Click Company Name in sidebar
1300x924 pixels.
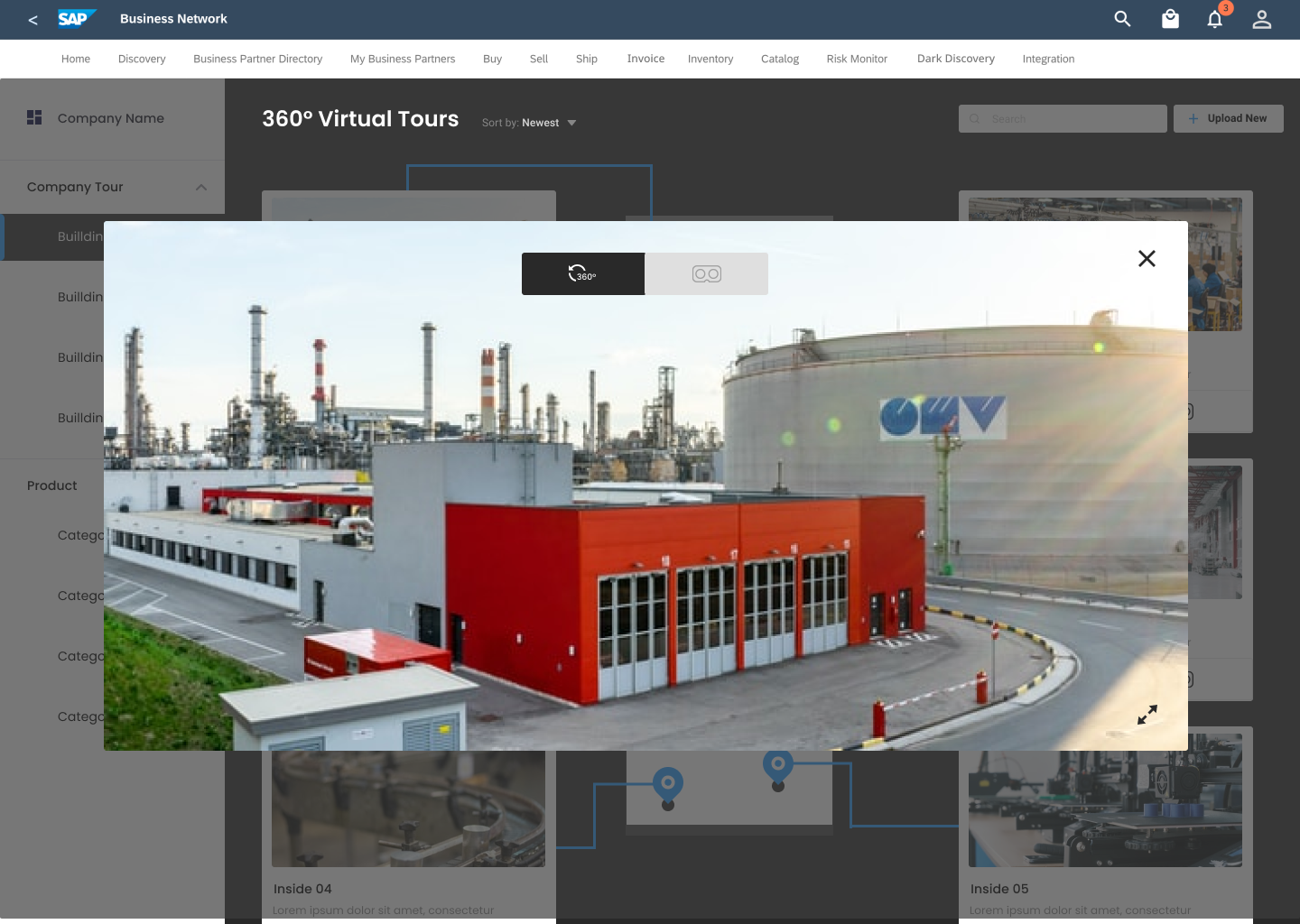tap(111, 118)
